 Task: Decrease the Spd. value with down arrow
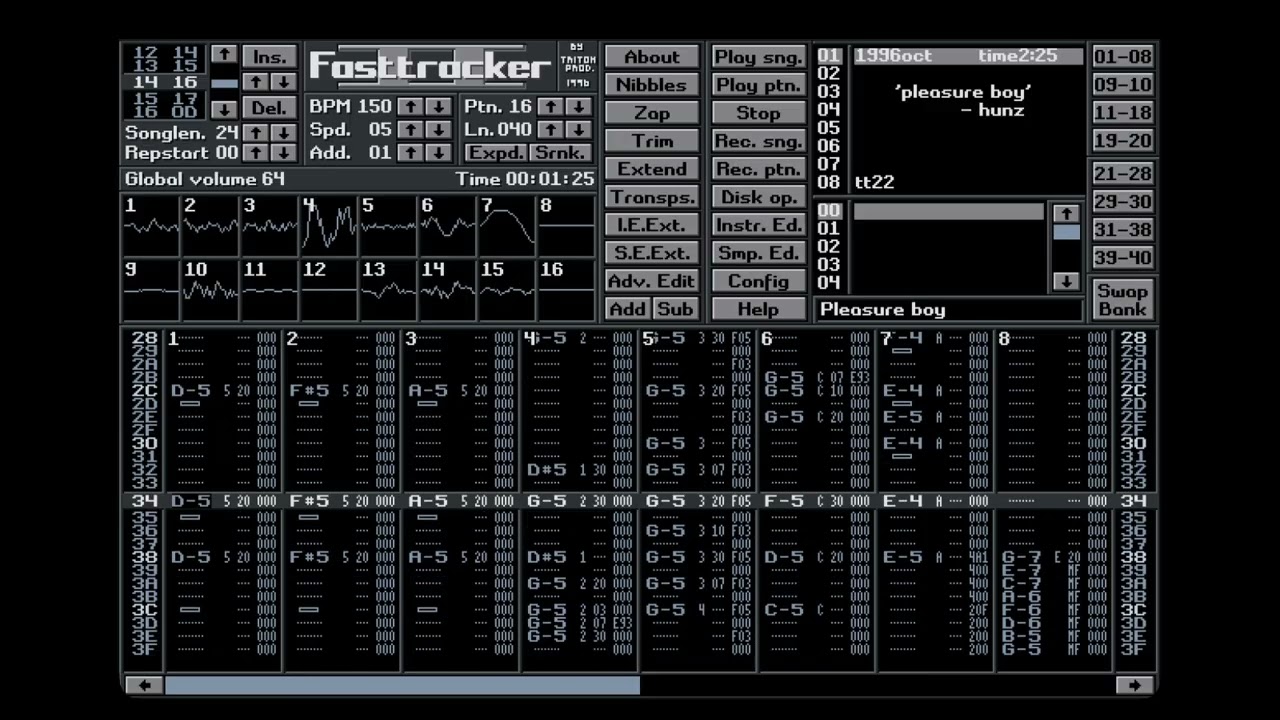click(438, 129)
